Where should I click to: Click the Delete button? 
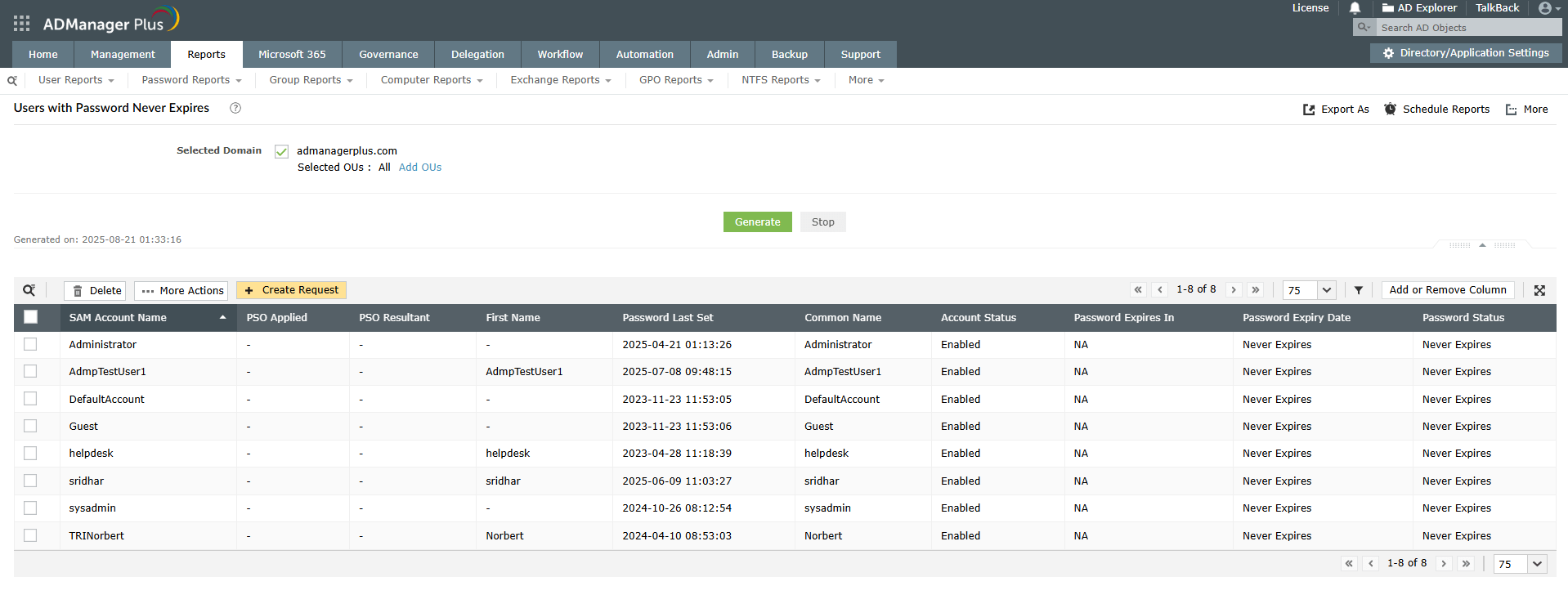[96, 291]
